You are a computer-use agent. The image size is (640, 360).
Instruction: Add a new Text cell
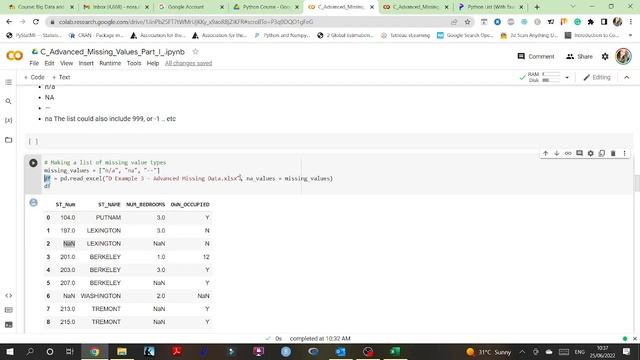61,77
